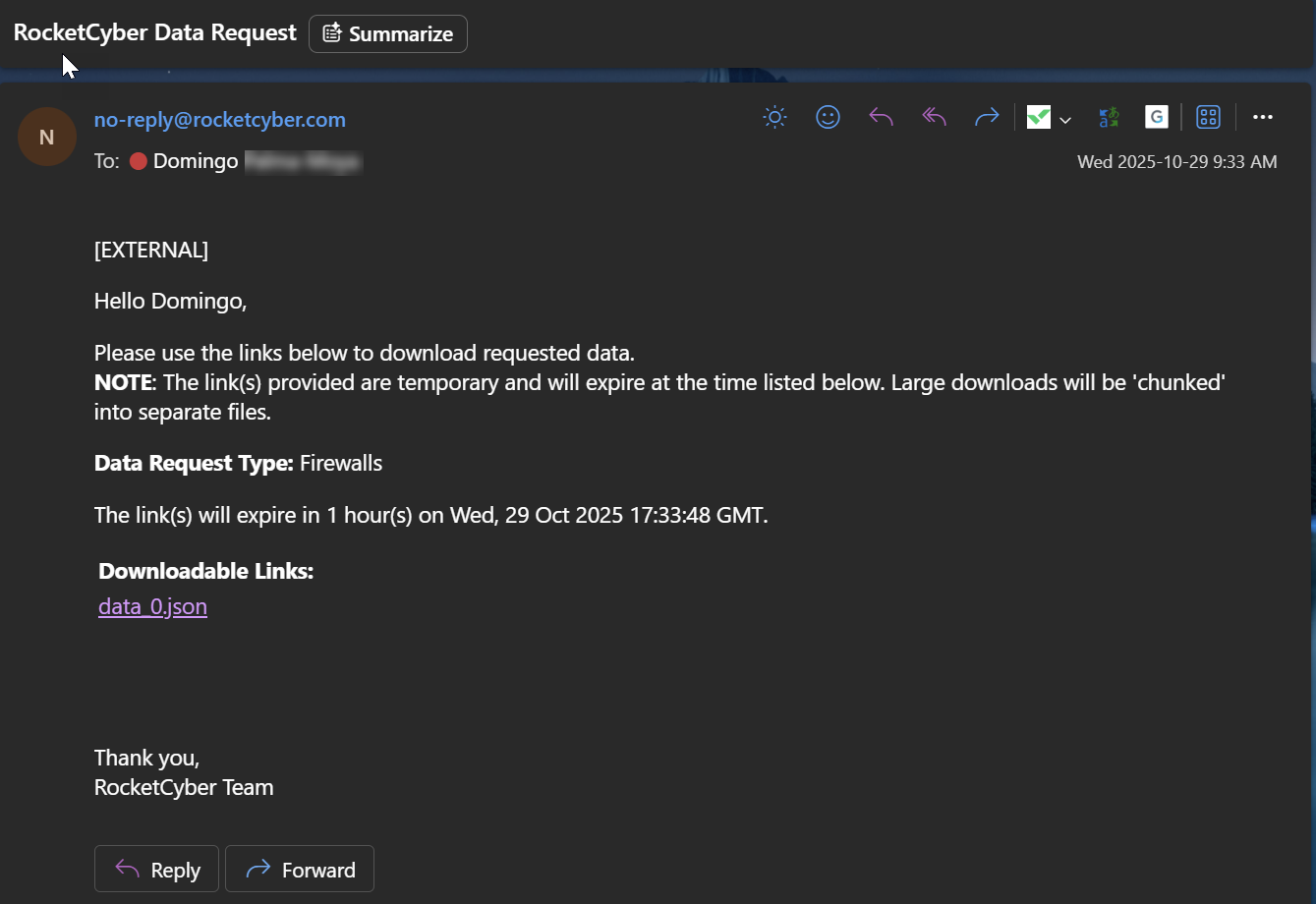Toggle the light/dark mode sun icon
Screen dimensions: 1316x904
coord(774,118)
